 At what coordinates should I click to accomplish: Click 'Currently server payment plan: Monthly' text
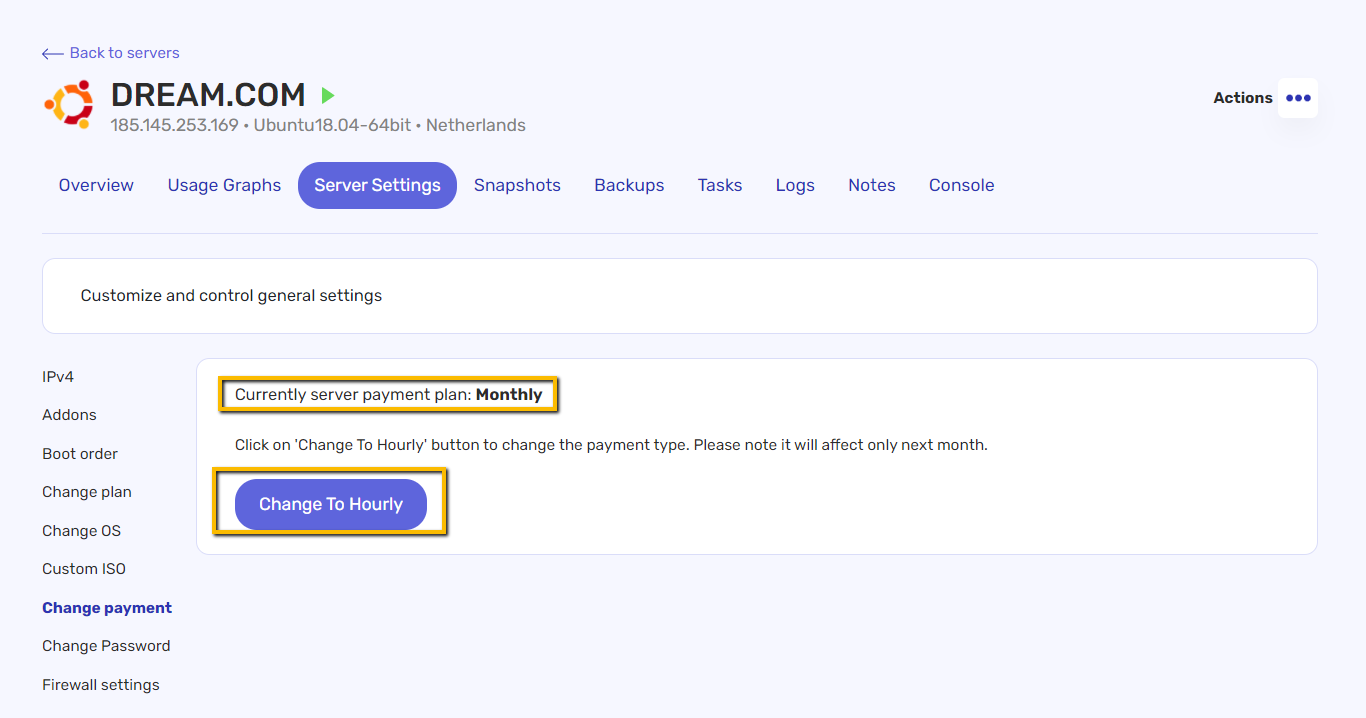[389, 395]
